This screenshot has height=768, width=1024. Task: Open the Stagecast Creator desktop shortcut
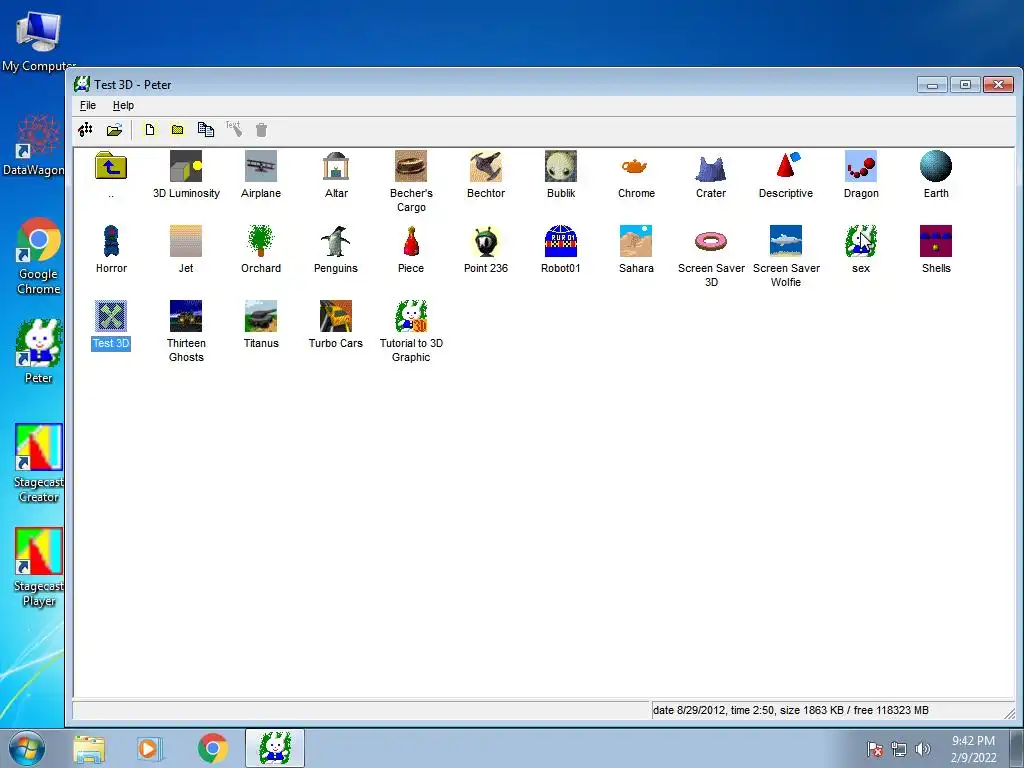39,464
